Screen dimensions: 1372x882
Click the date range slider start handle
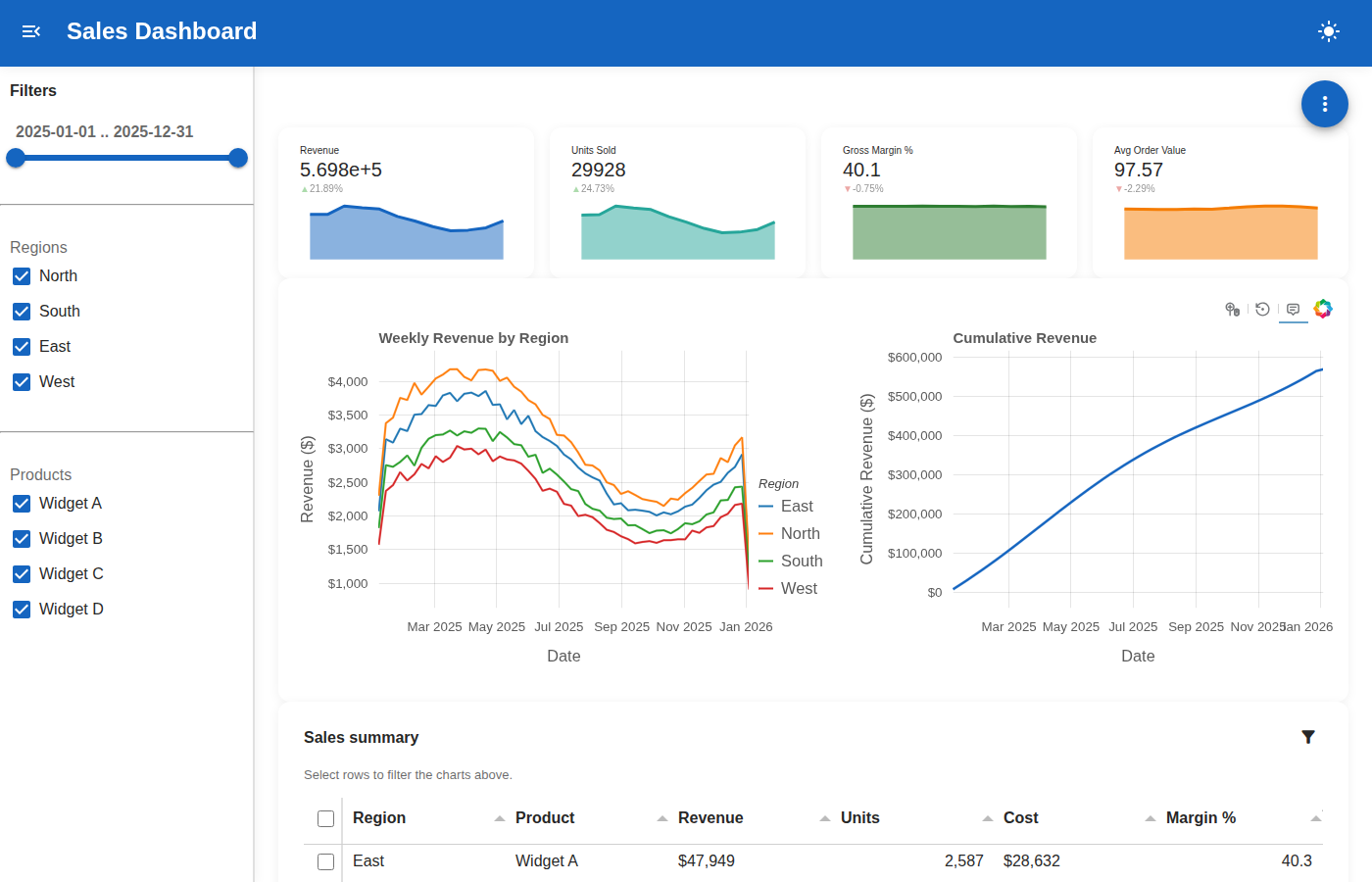[16, 158]
